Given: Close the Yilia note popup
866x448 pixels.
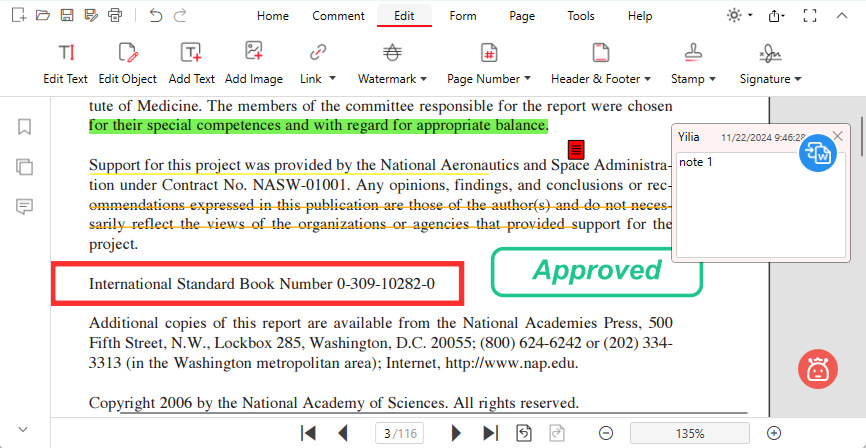Looking at the screenshot, I should click(838, 136).
